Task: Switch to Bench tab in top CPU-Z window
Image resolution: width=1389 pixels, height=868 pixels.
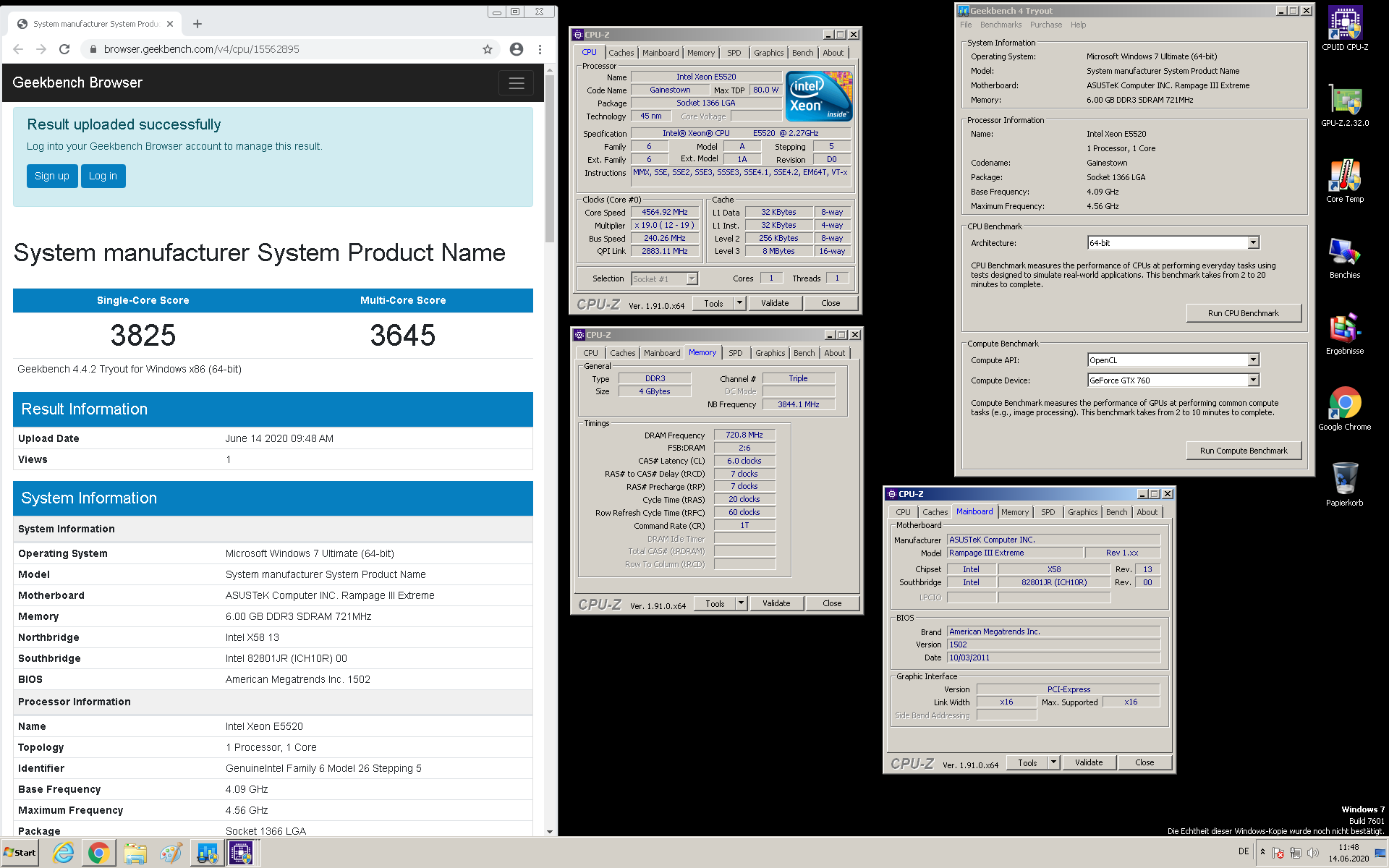Action: pos(802,53)
